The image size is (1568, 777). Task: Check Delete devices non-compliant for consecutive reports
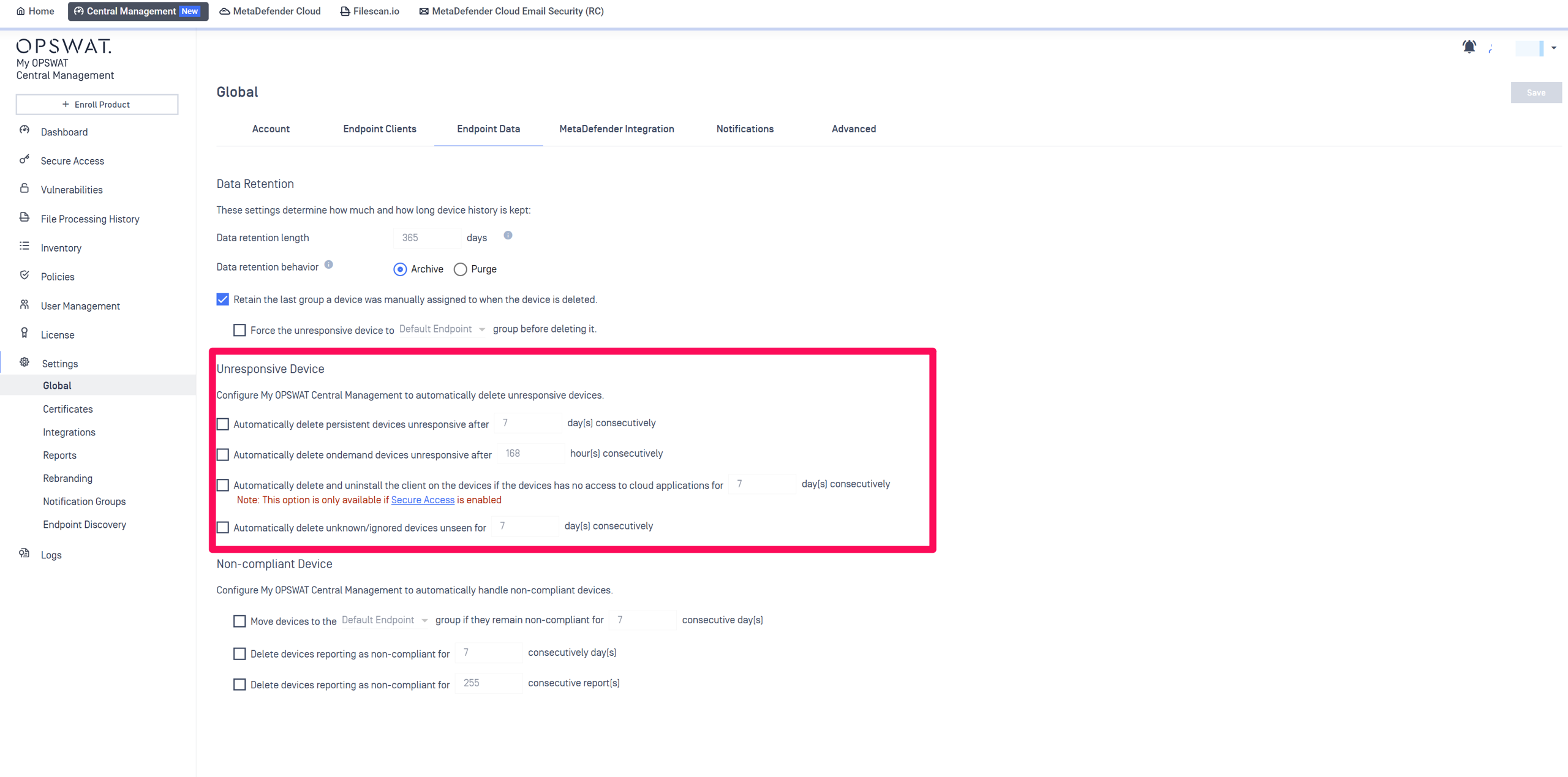point(239,685)
